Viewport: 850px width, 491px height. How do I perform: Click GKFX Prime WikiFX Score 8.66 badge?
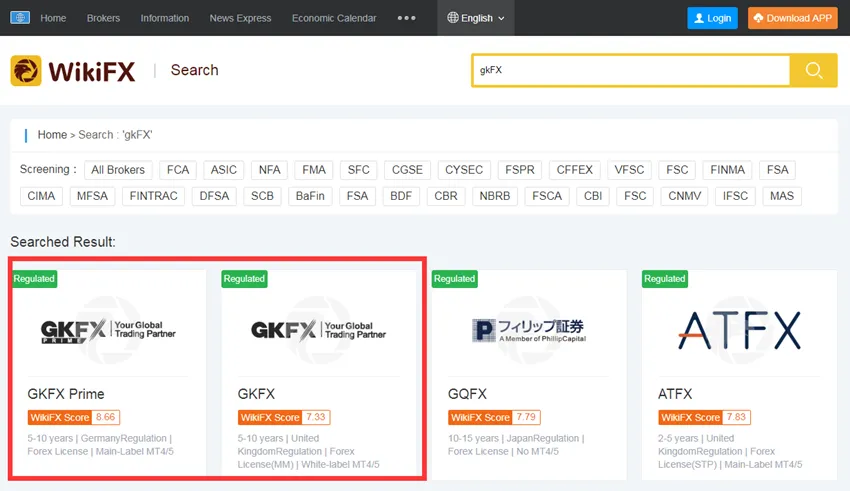74,417
